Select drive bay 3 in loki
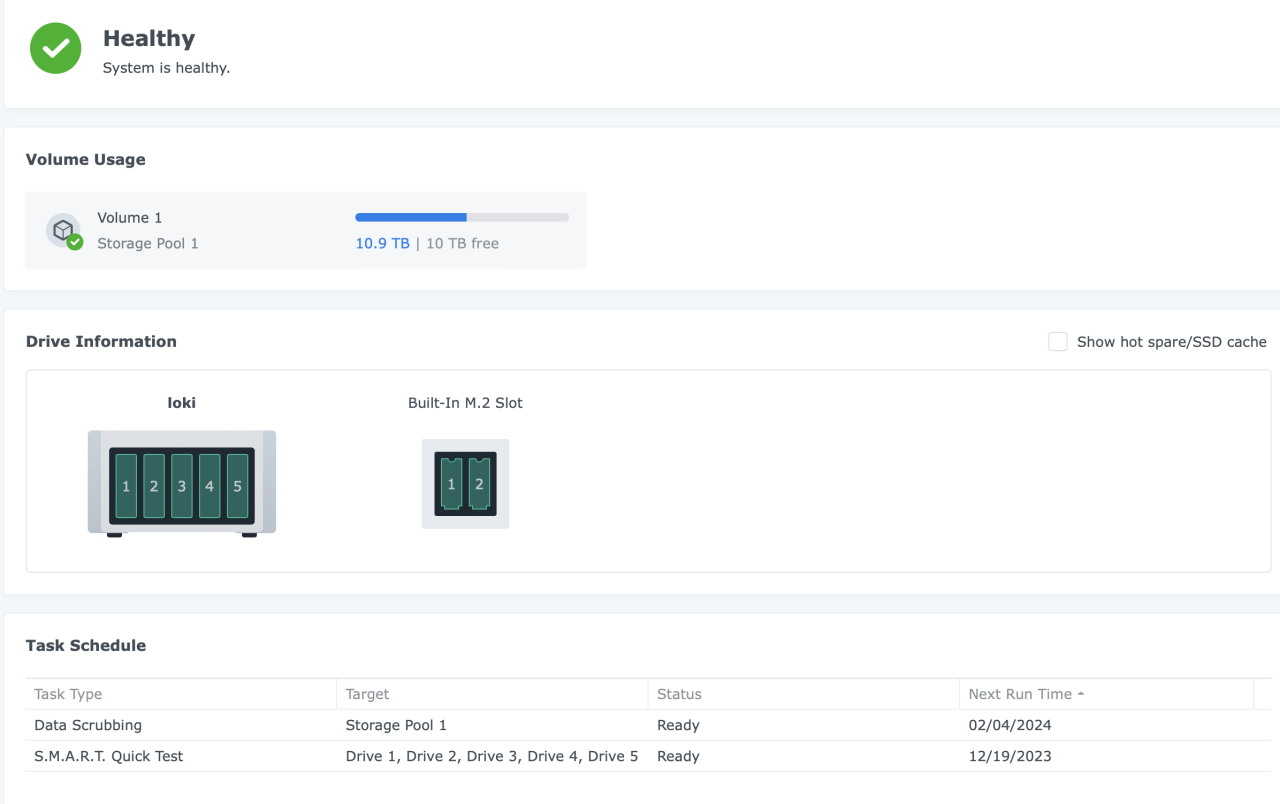 pos(182,486)
